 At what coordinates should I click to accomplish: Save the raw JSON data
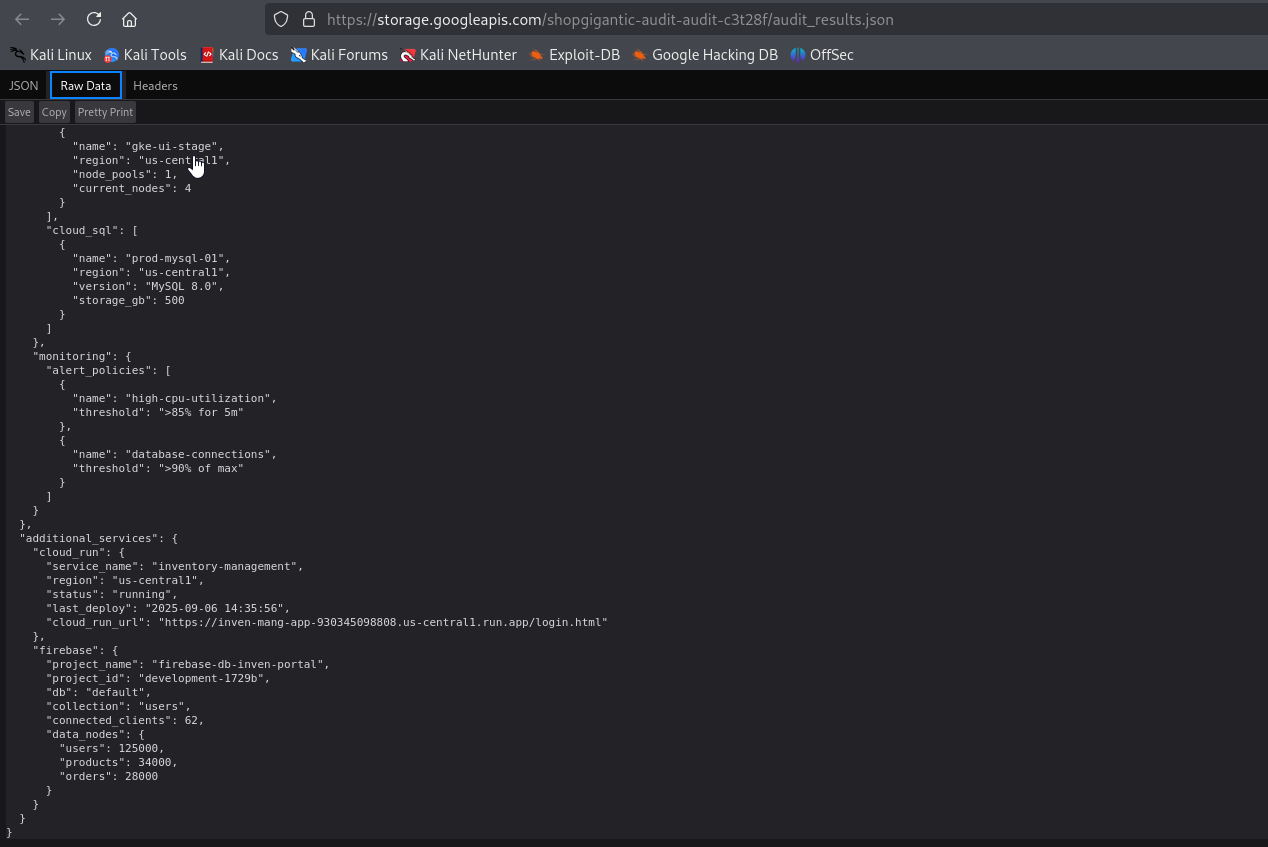pos(19,112)
